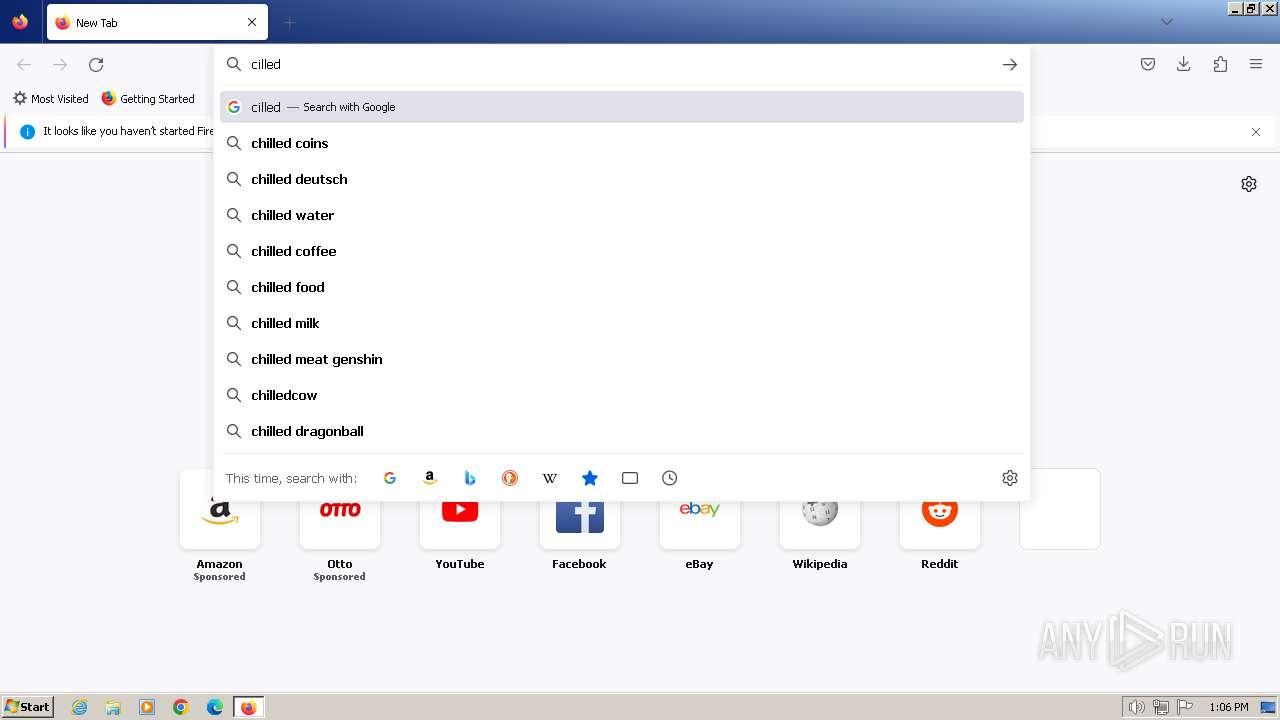Go back one page
The height and width of the screenshot is (720, 1280).
[24, 64]
